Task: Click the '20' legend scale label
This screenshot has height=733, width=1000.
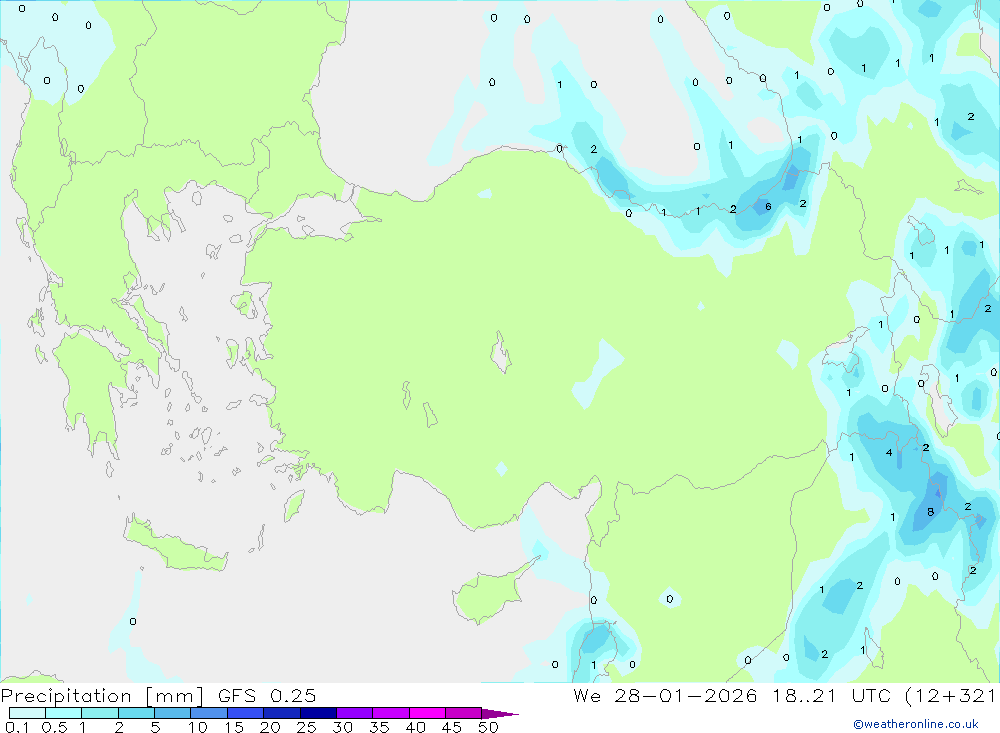Action: click(x=270, y=727)
